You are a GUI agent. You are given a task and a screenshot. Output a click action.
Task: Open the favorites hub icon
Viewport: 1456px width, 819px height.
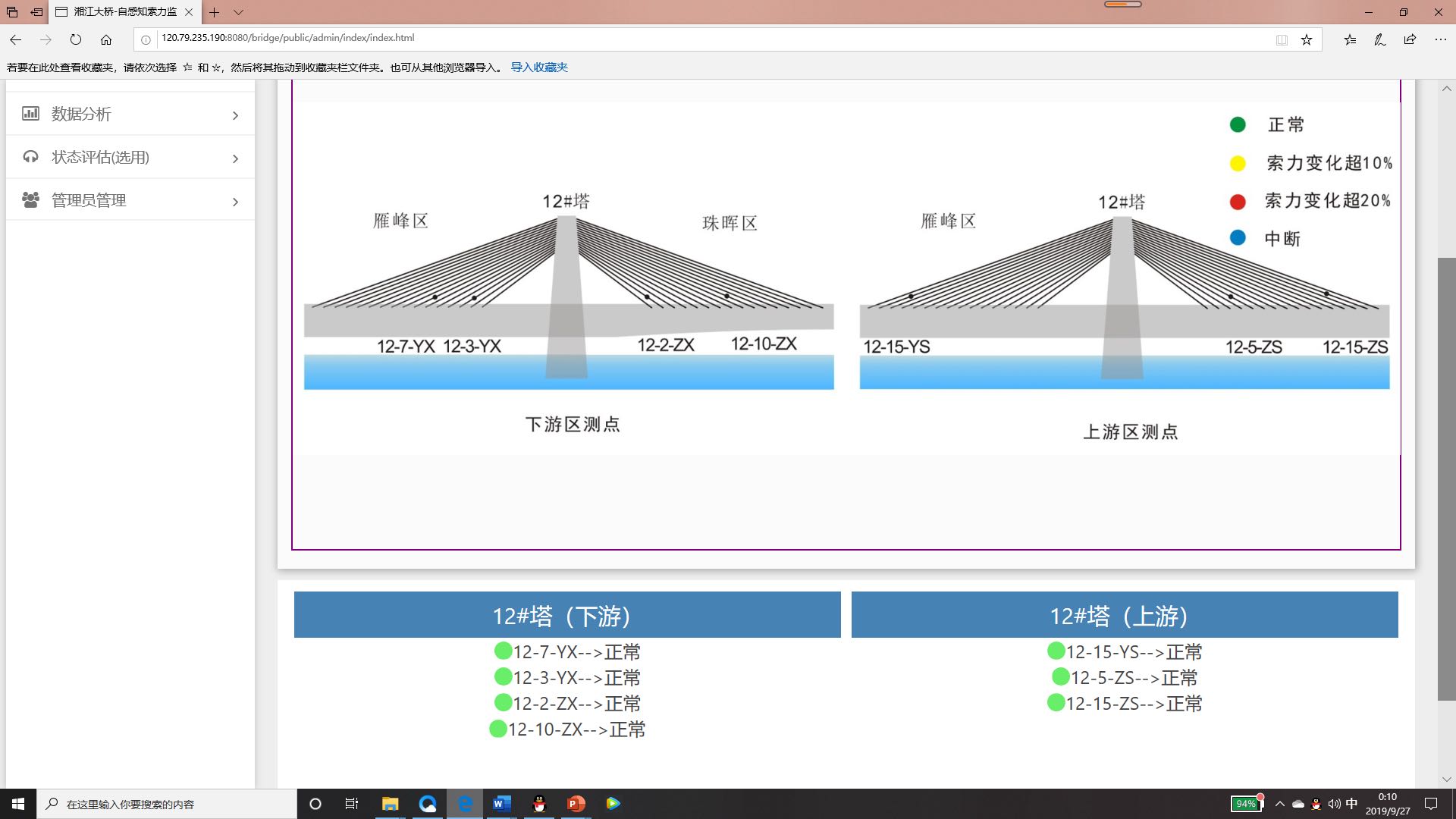click(1350, 39)
